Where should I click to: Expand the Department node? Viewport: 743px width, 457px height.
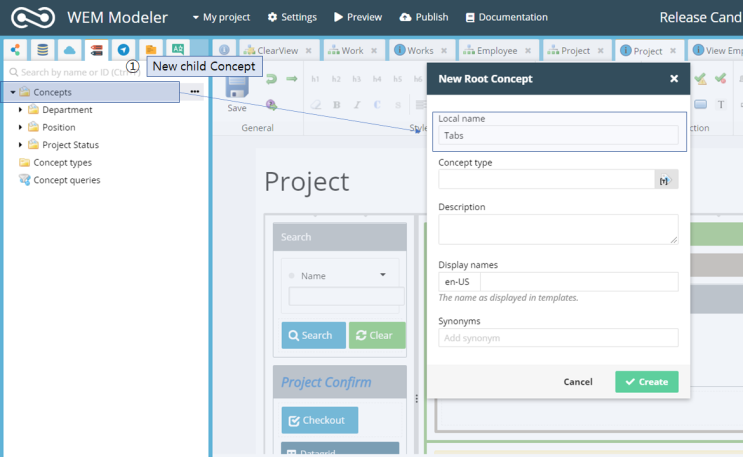pyautogui.click(x=20, y=110)
